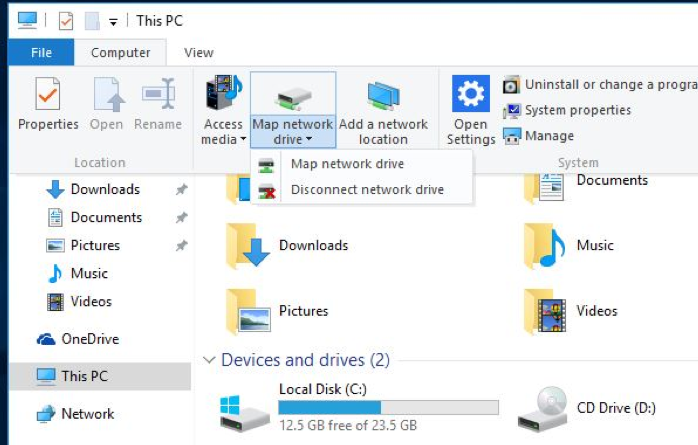Click the Rename ribbon button

(158, 104)
